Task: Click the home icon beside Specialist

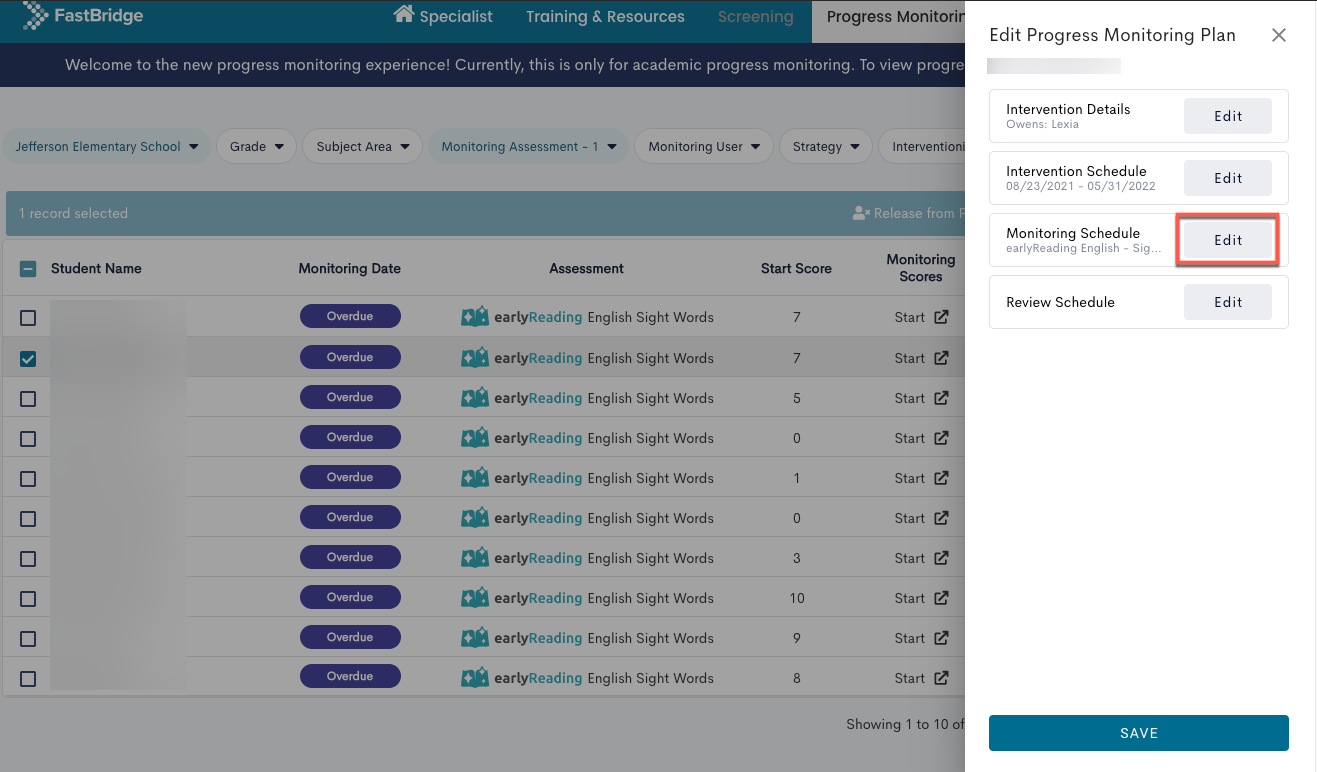Action: coord(404,15)
